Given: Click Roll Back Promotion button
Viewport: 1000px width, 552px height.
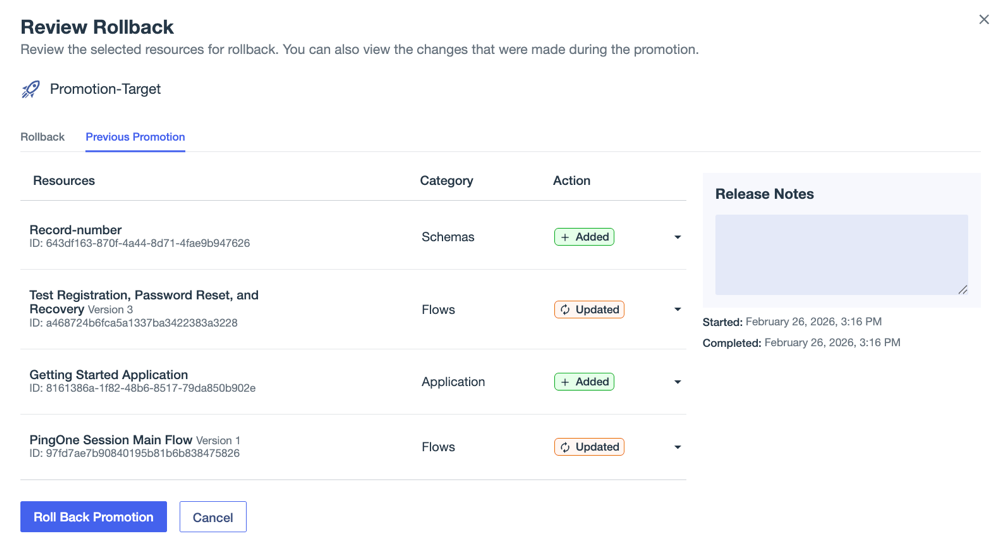Looking at the screenshot, I should point(94,517).
